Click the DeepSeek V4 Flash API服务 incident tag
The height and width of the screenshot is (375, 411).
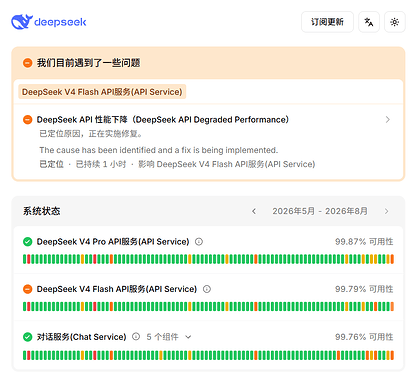coord(102,92)
